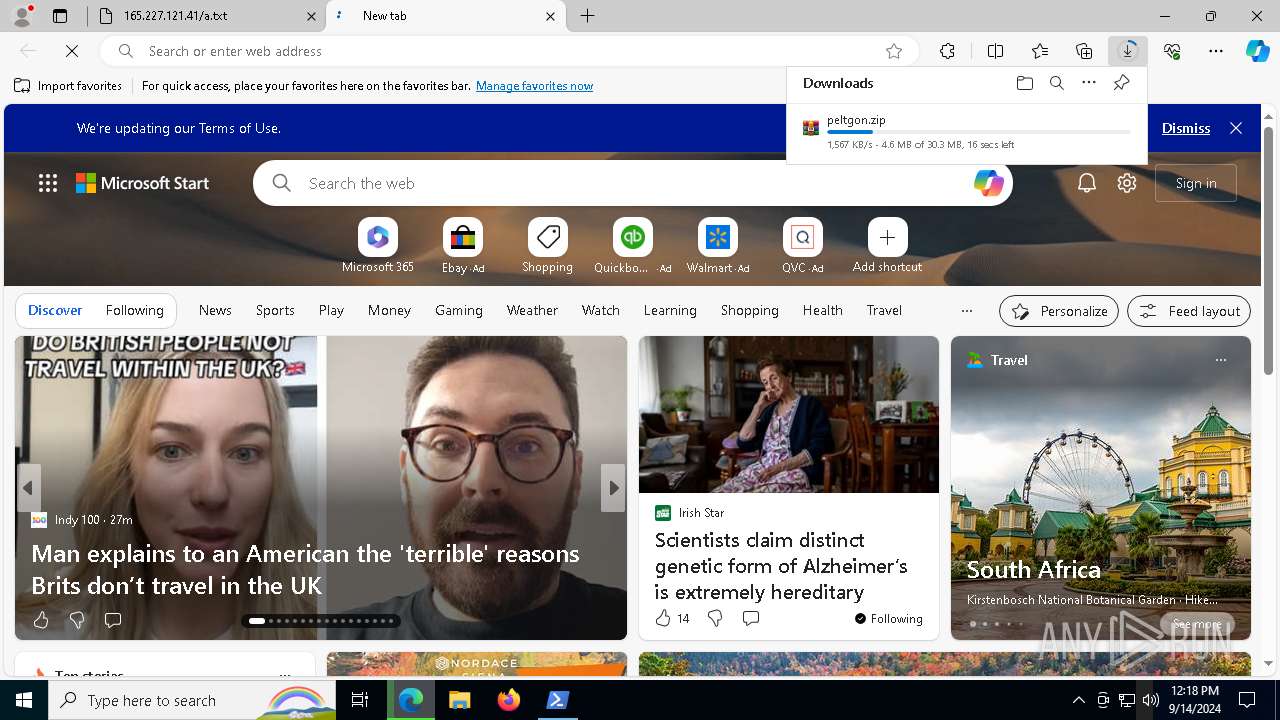Open the Copilot sidebar icon
1280x720 pixels.
click(1257, 51)
